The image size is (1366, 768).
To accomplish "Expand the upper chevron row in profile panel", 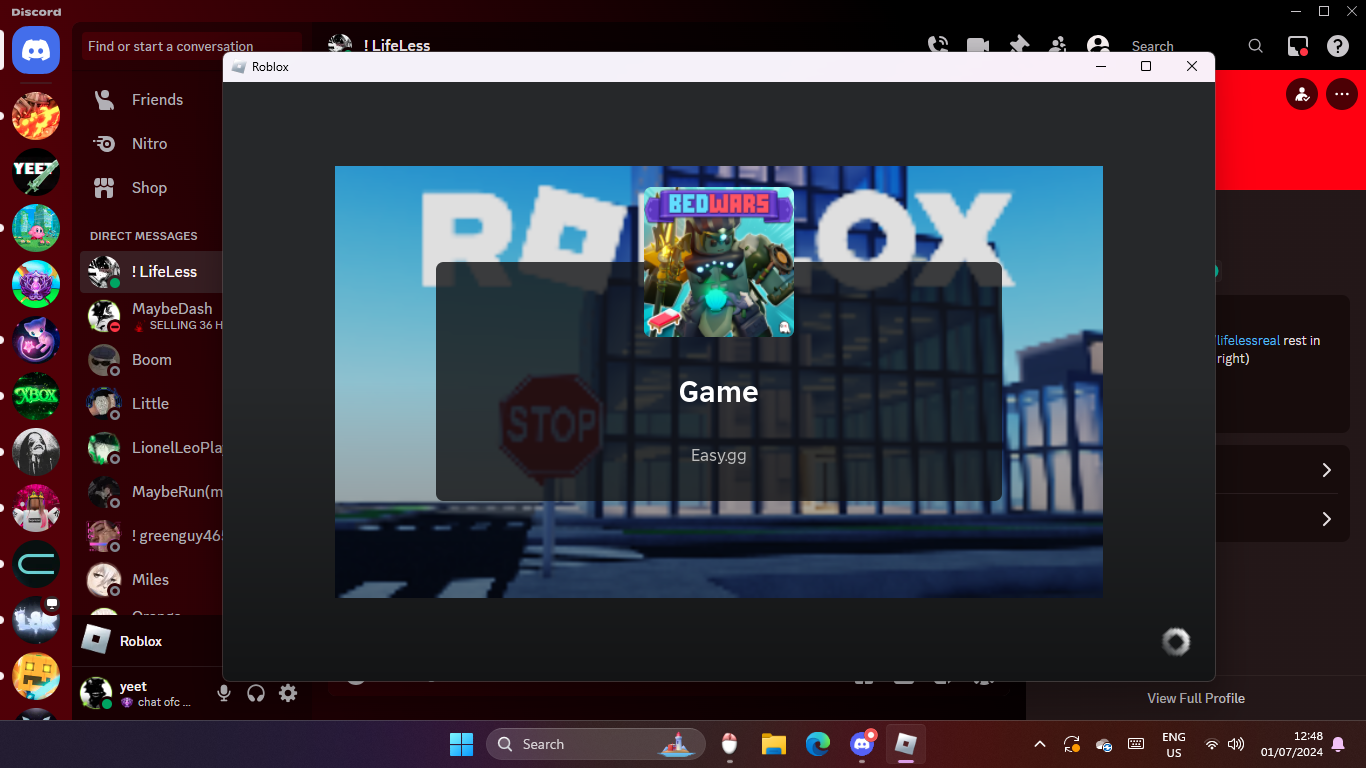I will [x=1326, y=470].
